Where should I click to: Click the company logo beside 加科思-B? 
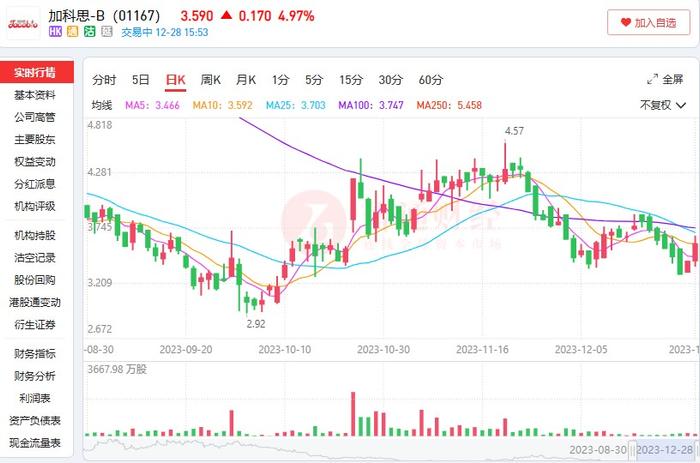23,24
